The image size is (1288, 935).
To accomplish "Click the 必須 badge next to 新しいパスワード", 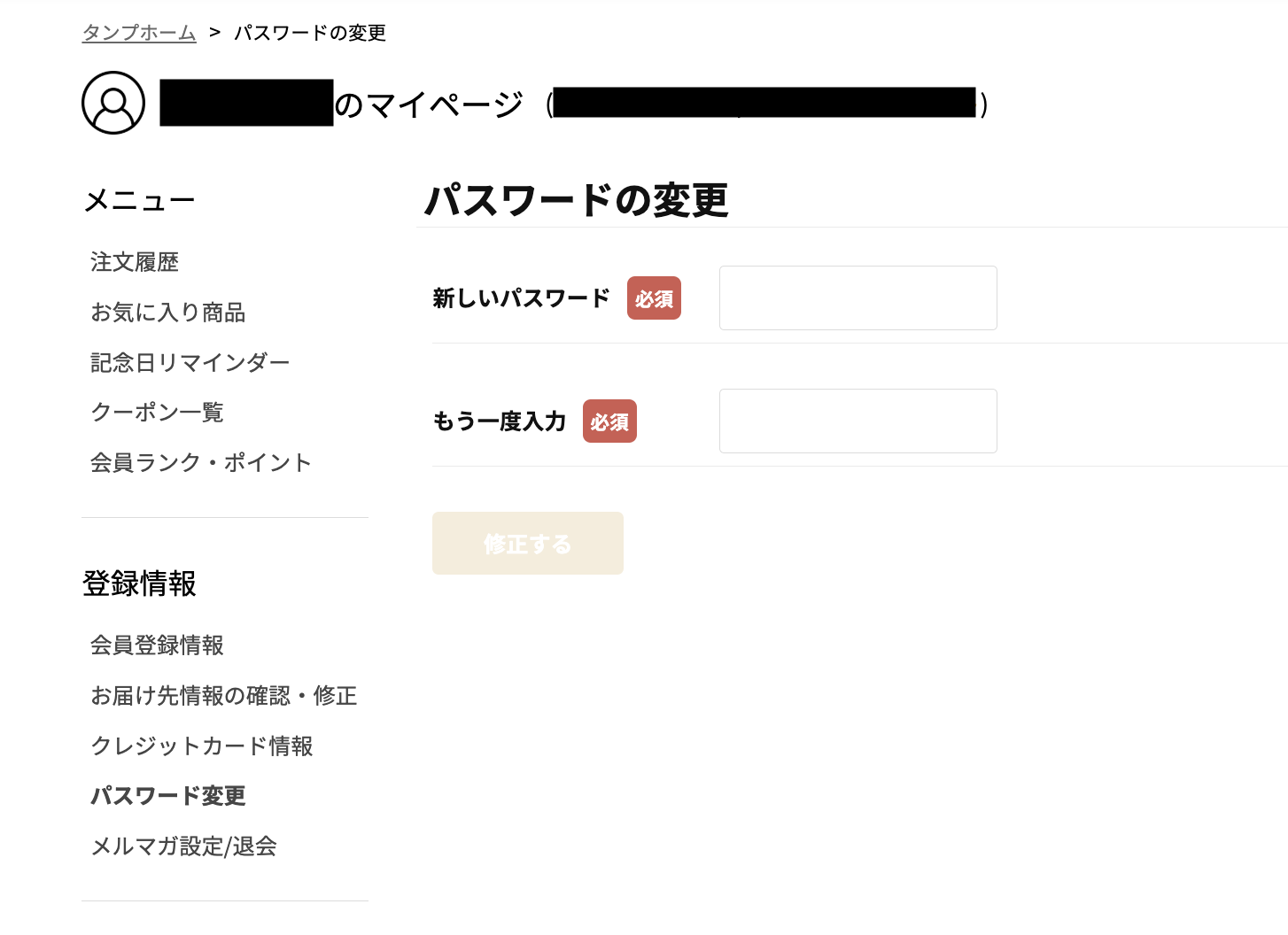I will click(654, 297).
